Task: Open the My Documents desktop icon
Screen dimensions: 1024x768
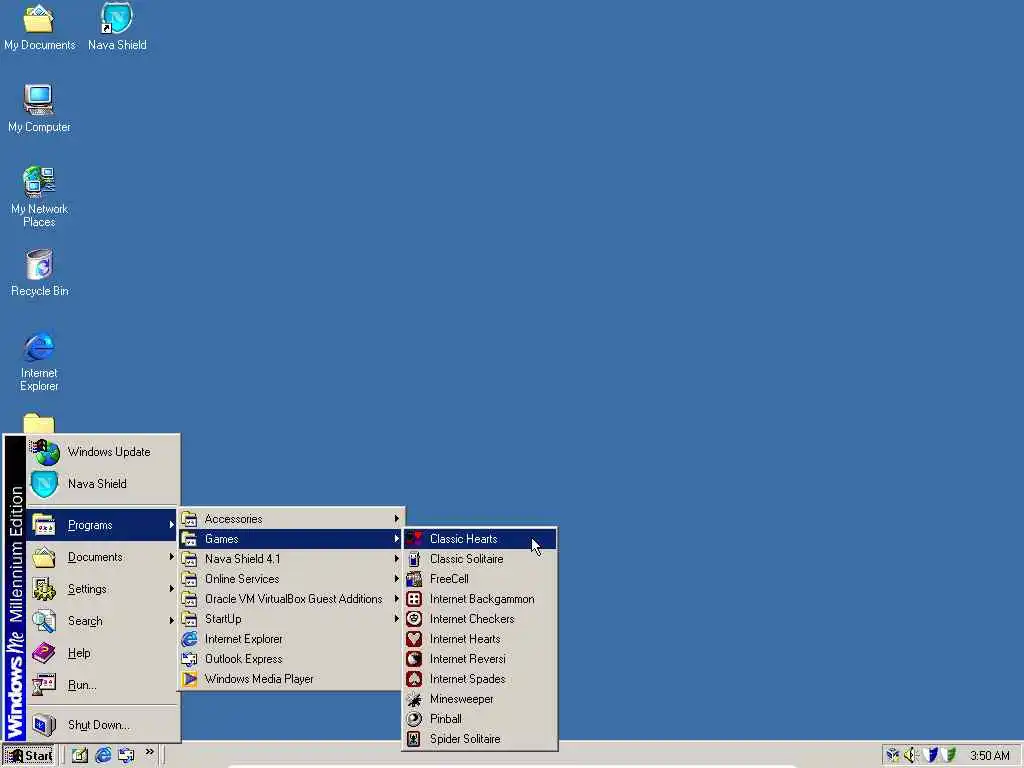Action: (39, 27)
